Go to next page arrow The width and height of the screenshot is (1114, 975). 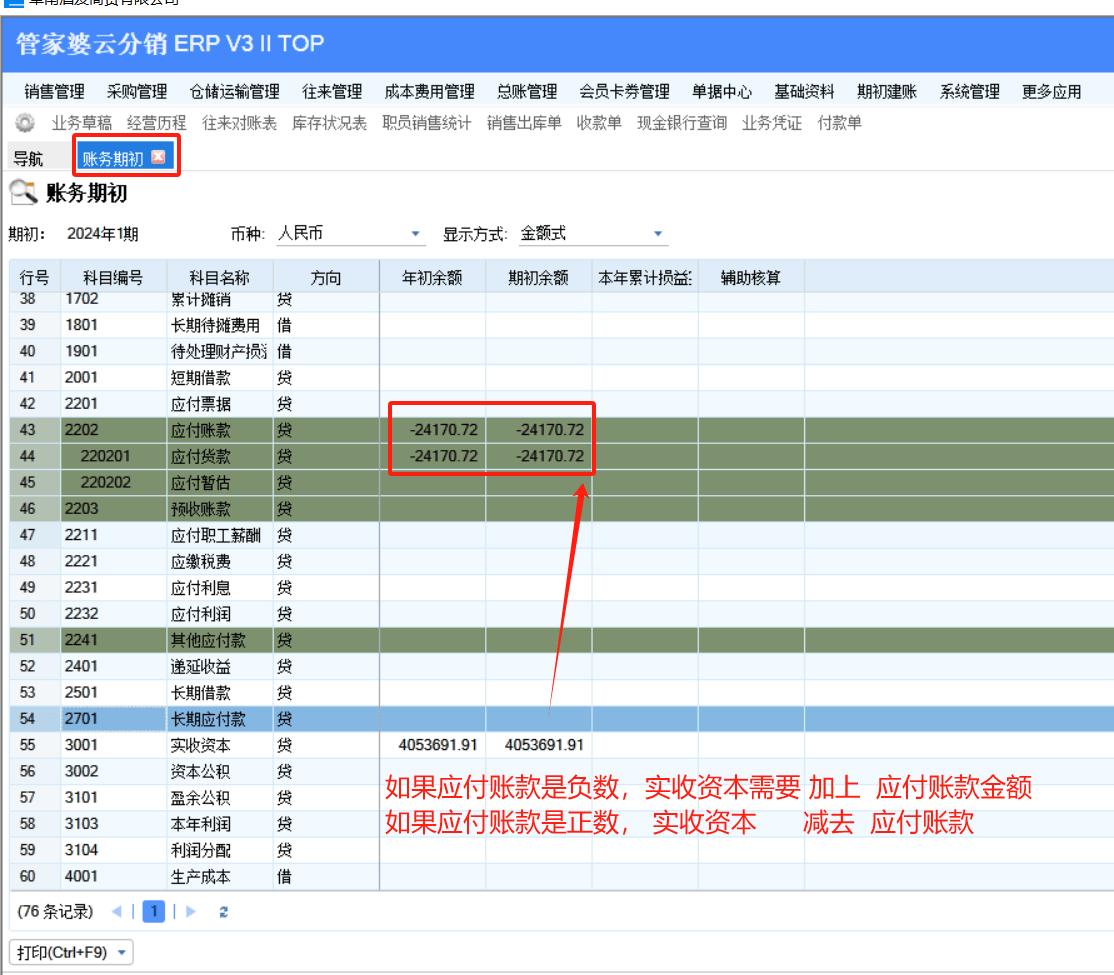click(x=190, y=911)
